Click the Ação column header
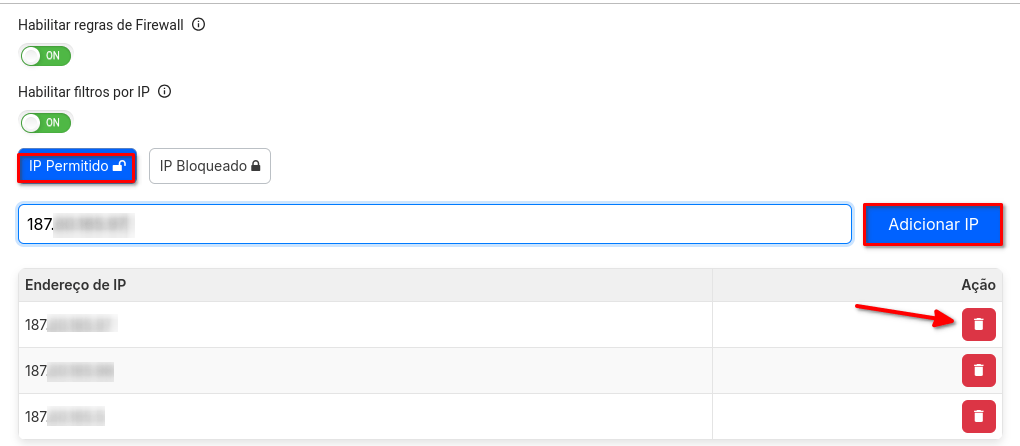 pos(977,285)
